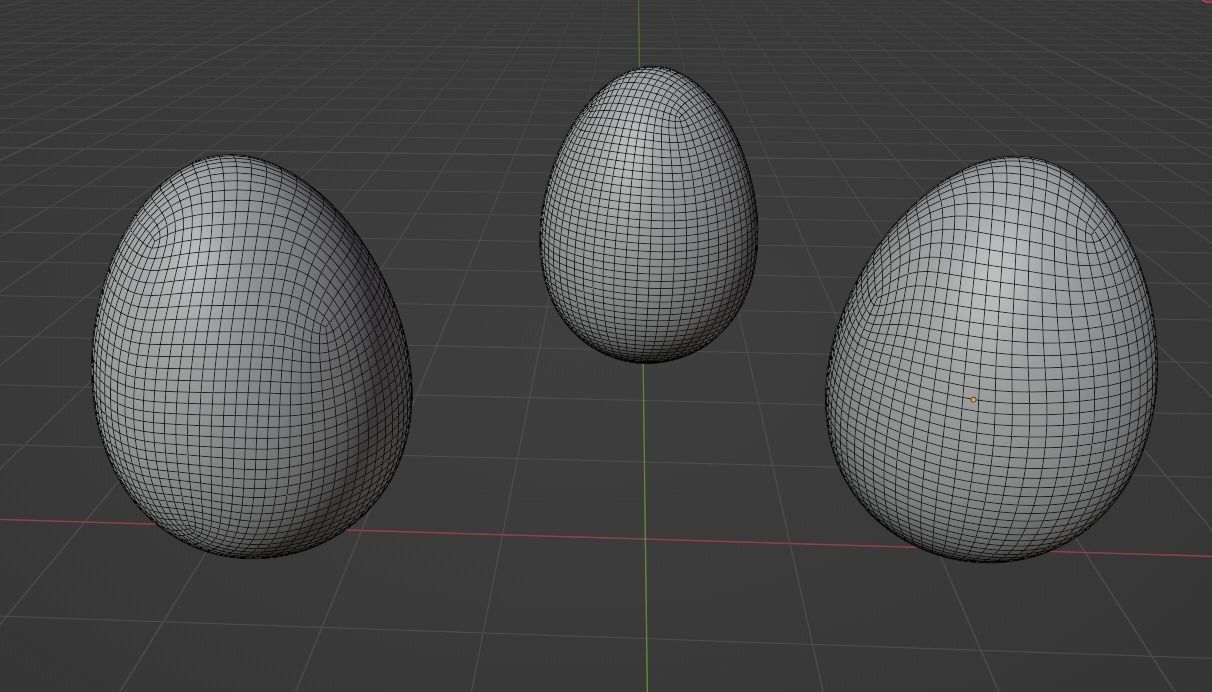The image size is (1212, 692).
Task: Select the center egg mesh
Action: 649,215
